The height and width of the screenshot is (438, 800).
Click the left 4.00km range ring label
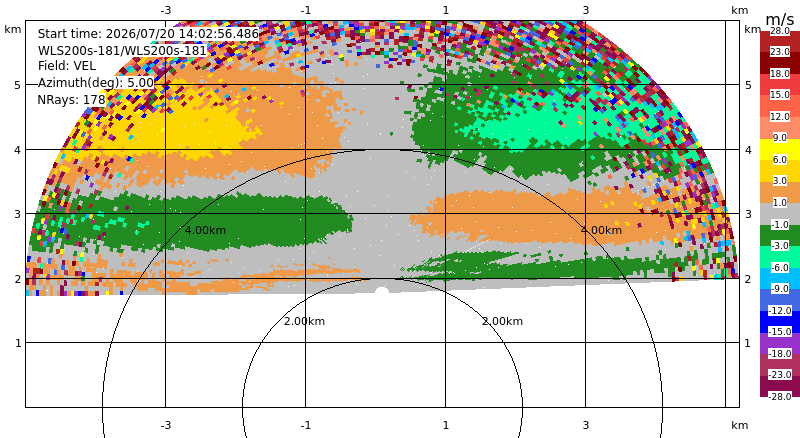pyautogui.click(x=205, y=230)
